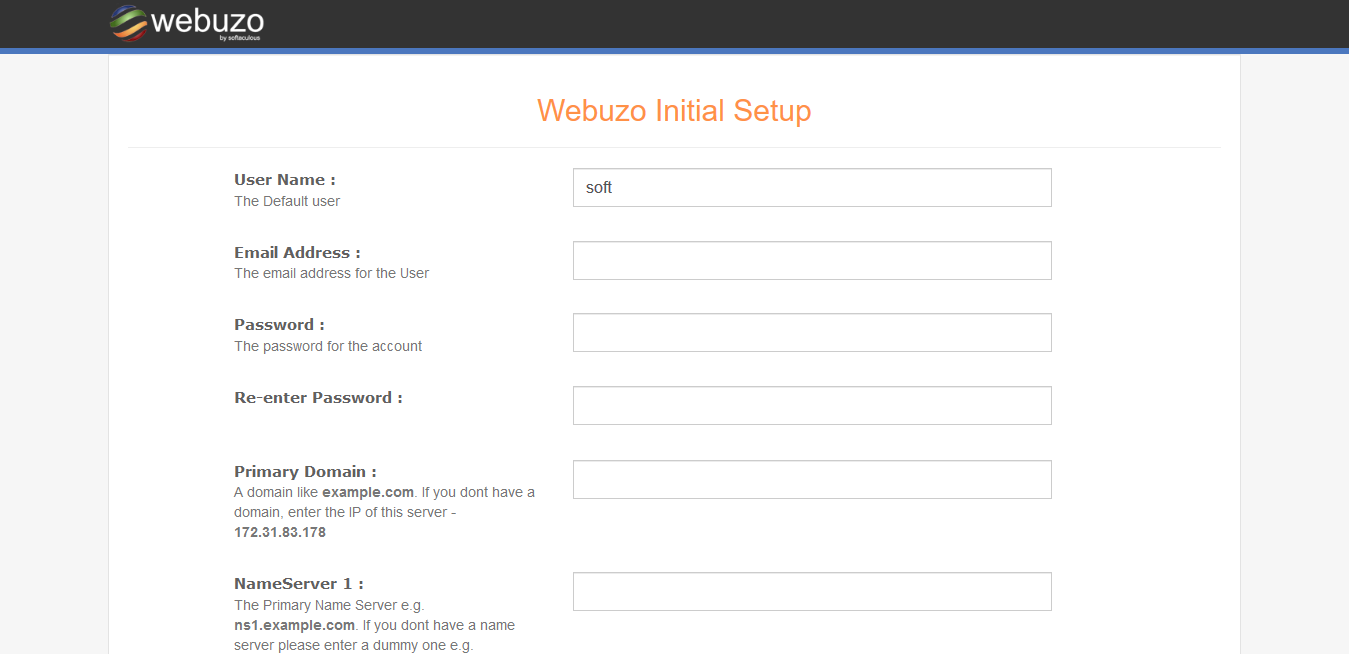
Task: Click 'The password for the account' hint
Action: pos(328,346)
